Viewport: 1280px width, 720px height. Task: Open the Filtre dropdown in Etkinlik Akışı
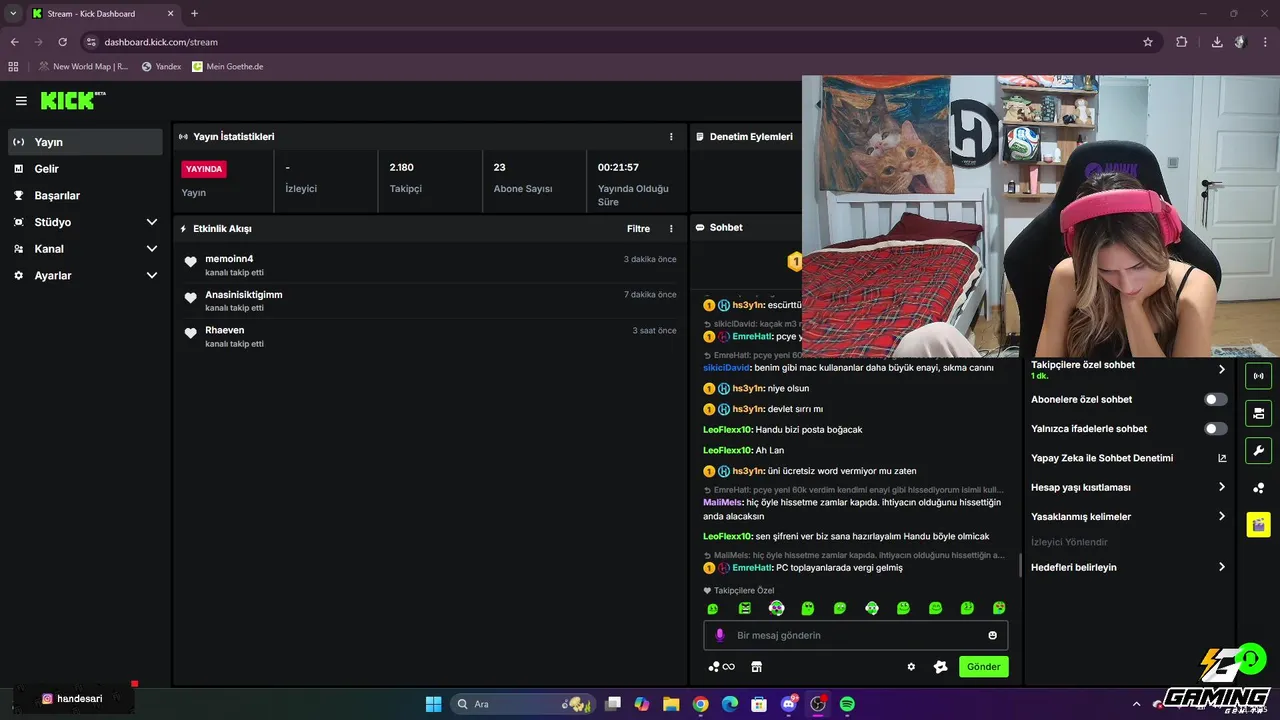tap(638, 229)
